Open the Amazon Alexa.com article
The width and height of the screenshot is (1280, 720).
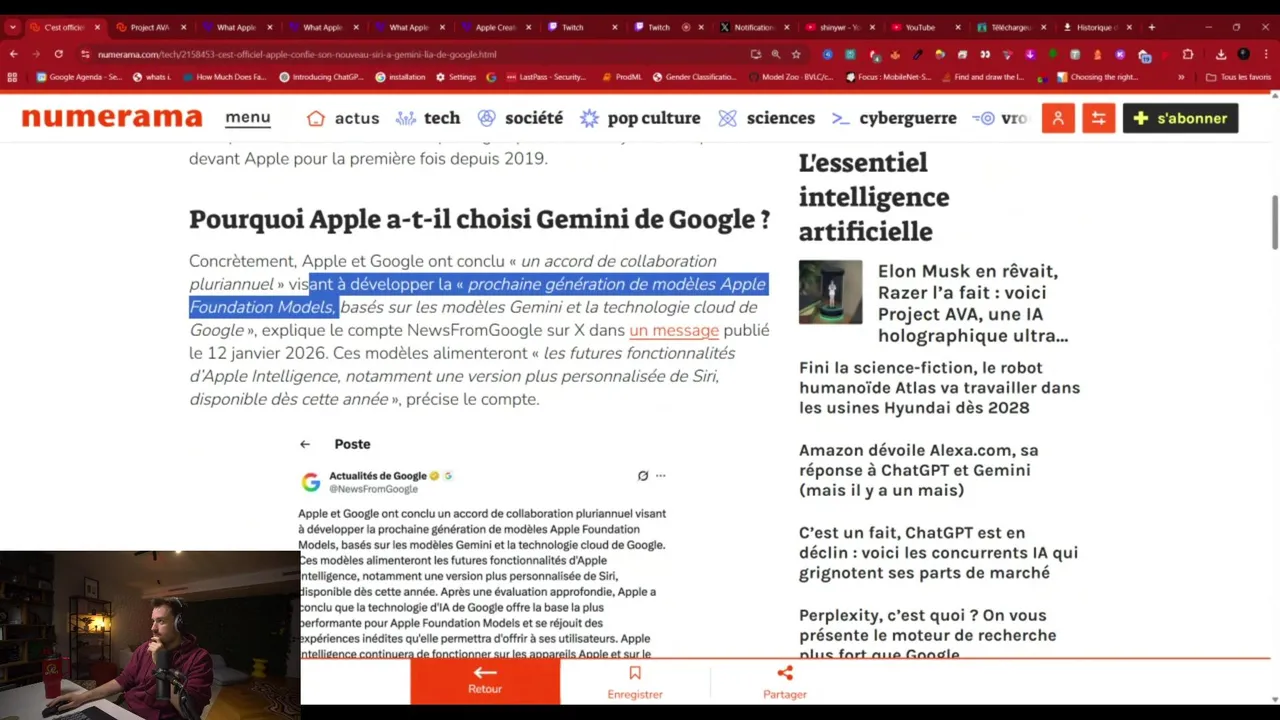point(919,470)
